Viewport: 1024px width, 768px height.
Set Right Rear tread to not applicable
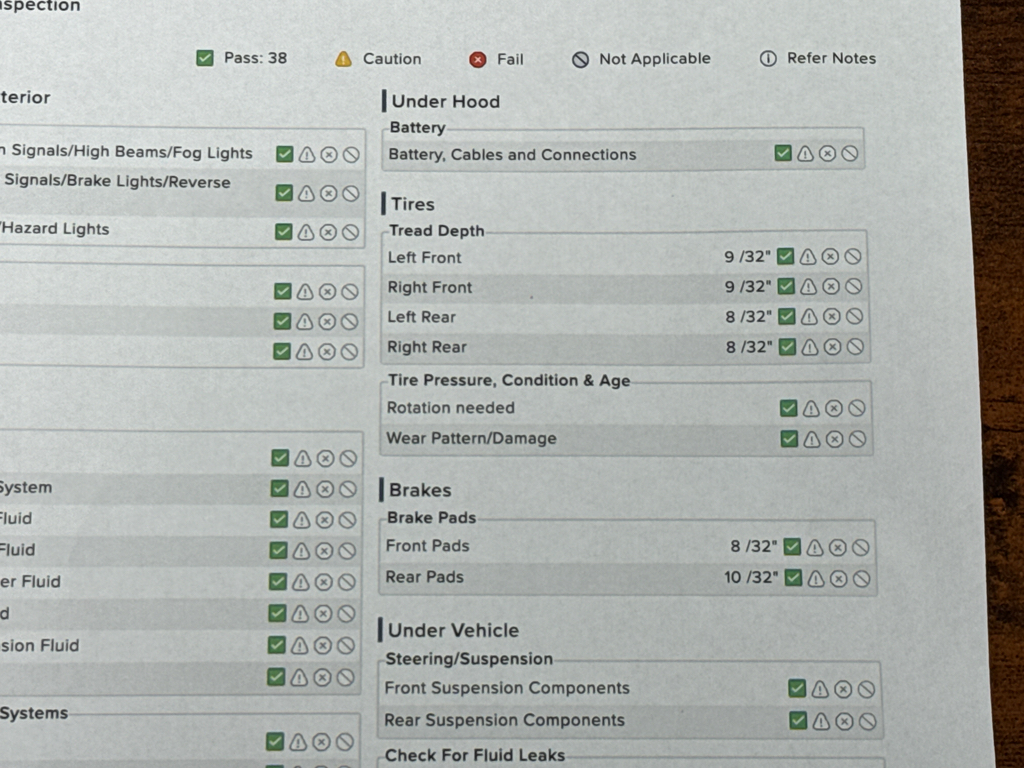click(855, 347)
